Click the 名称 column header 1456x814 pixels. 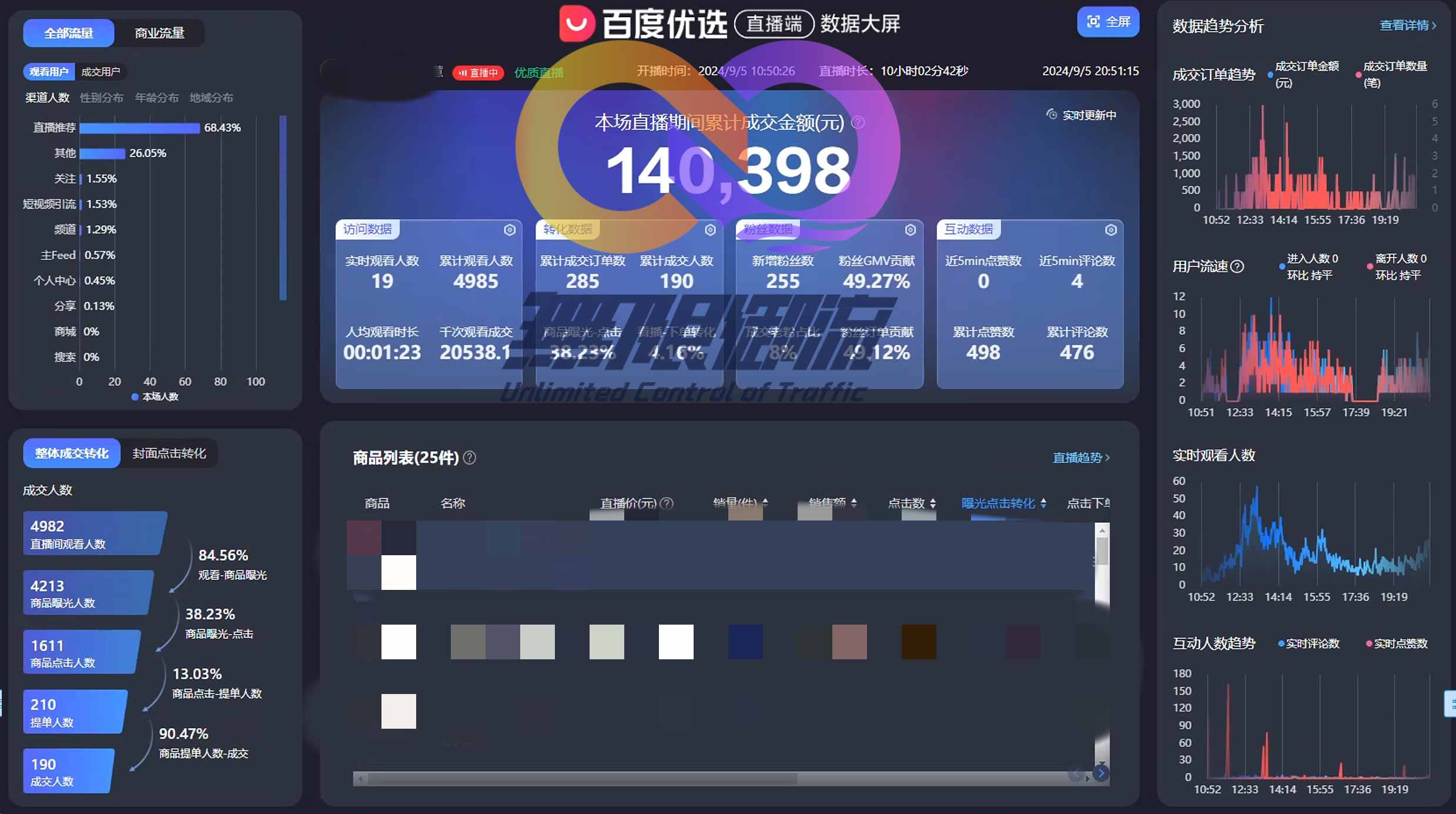pyautogui.click(x=453, y=503)
